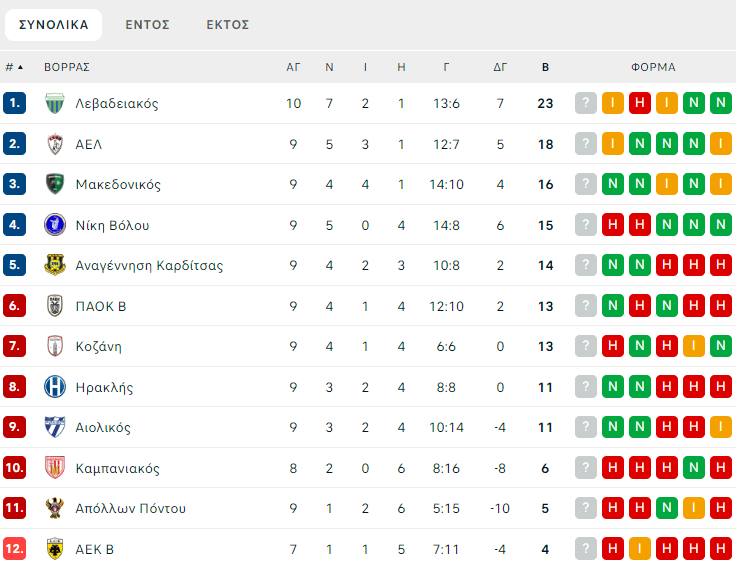Click the Μακεδονικός team logo
The image size is (736, 568).
pyautogui.click(x=55, y=184)
